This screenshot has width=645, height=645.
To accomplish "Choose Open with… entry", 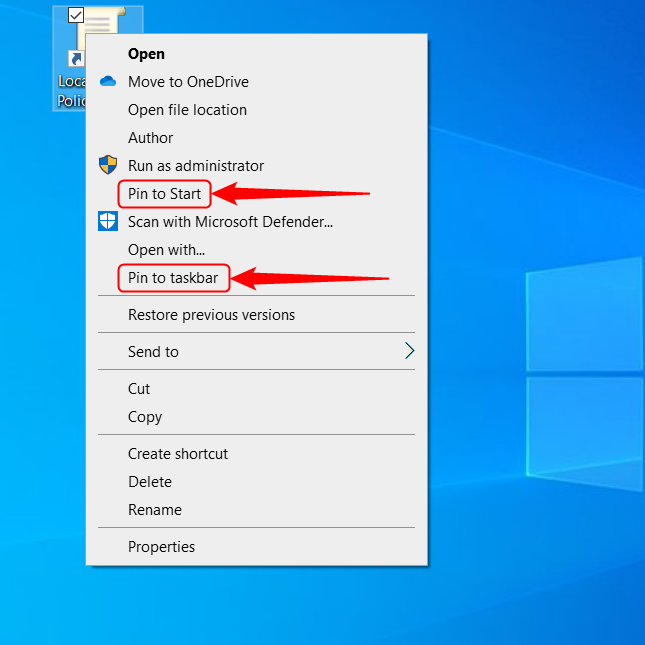I will pyautogui.click(x=256, y=250).
